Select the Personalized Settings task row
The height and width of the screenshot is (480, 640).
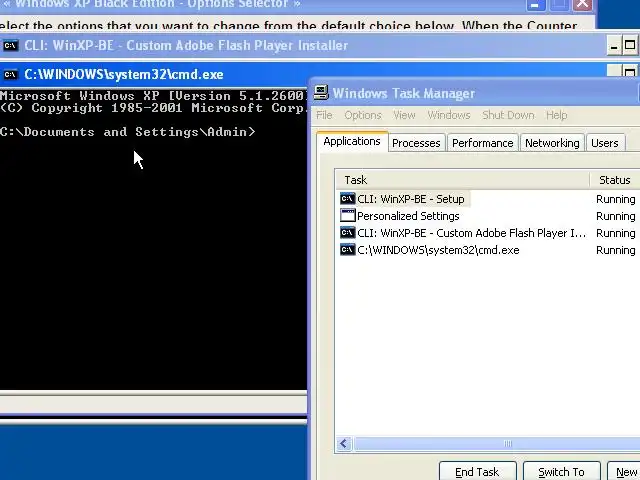pos(488,216)
